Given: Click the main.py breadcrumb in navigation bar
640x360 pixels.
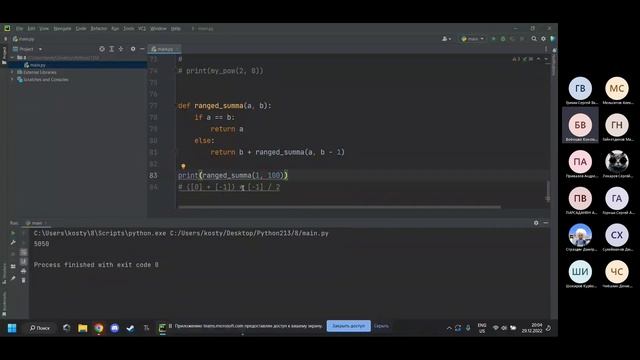Looking at the screenshot, I should (x=24, y=39).
